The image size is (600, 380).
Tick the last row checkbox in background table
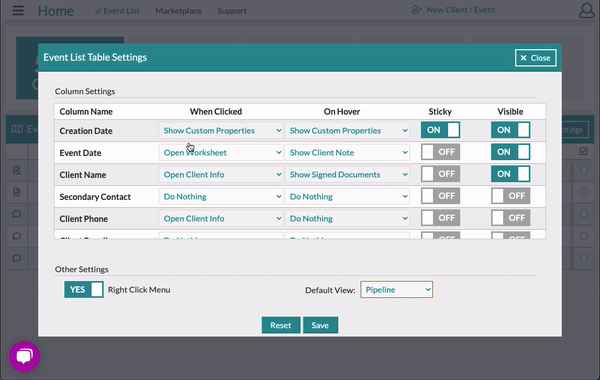(x=584, y=258)
